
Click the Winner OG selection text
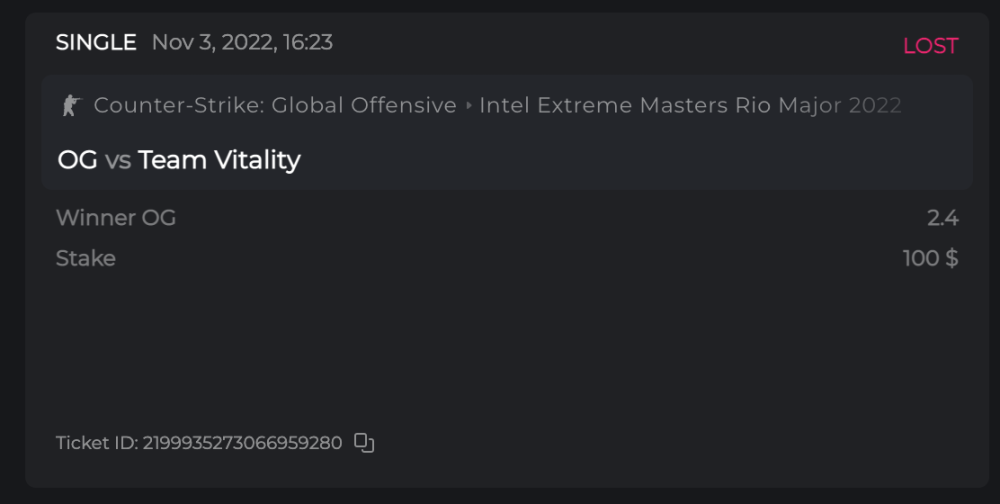116,218
